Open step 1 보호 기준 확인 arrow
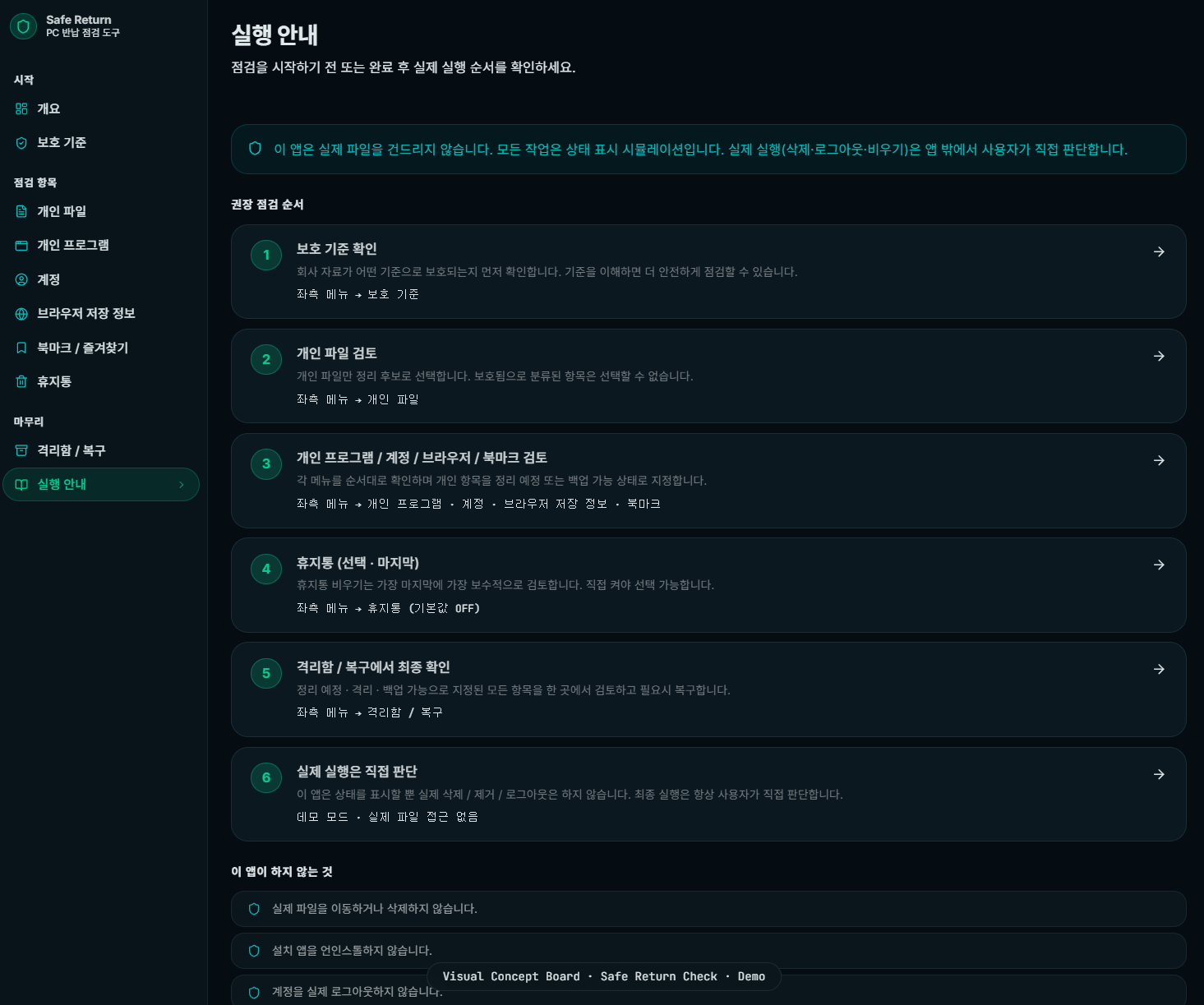This screenshot has height=1005, width=1204. (x=1159, y=251)
